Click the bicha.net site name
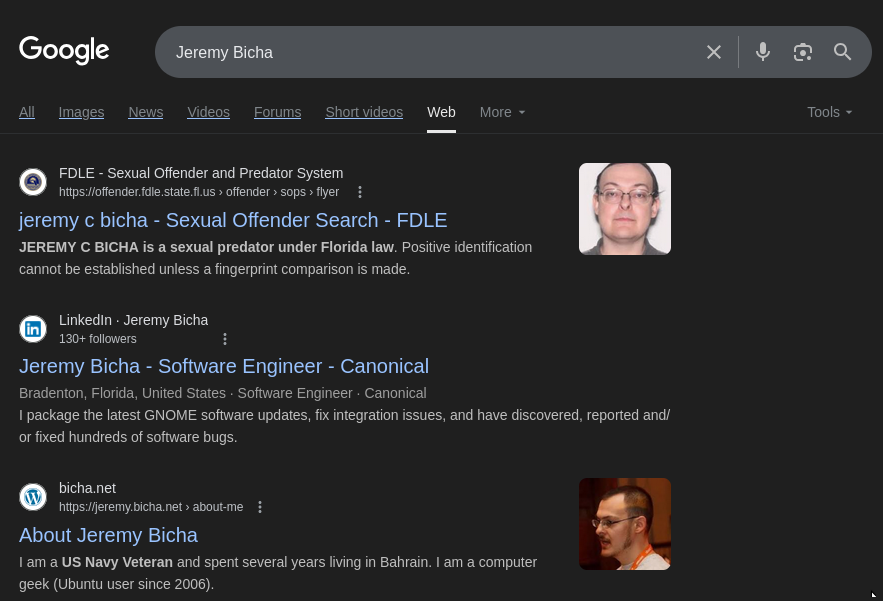Image resolution: width=883 pixels, height=601 pixels. pyautogui.click(x=87, y=488)
